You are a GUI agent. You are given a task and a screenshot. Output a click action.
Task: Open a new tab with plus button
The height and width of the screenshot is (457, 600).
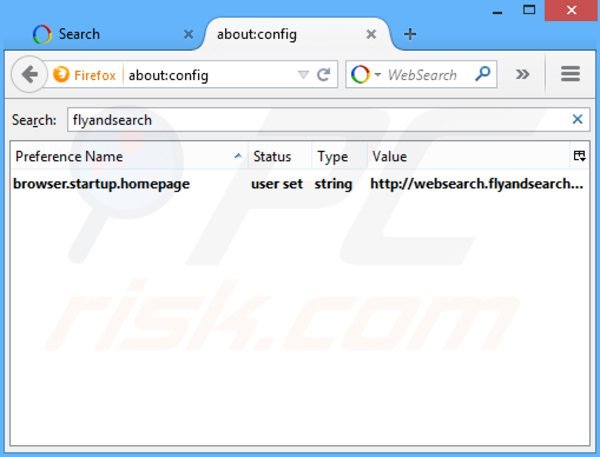[x=410, y=34]
